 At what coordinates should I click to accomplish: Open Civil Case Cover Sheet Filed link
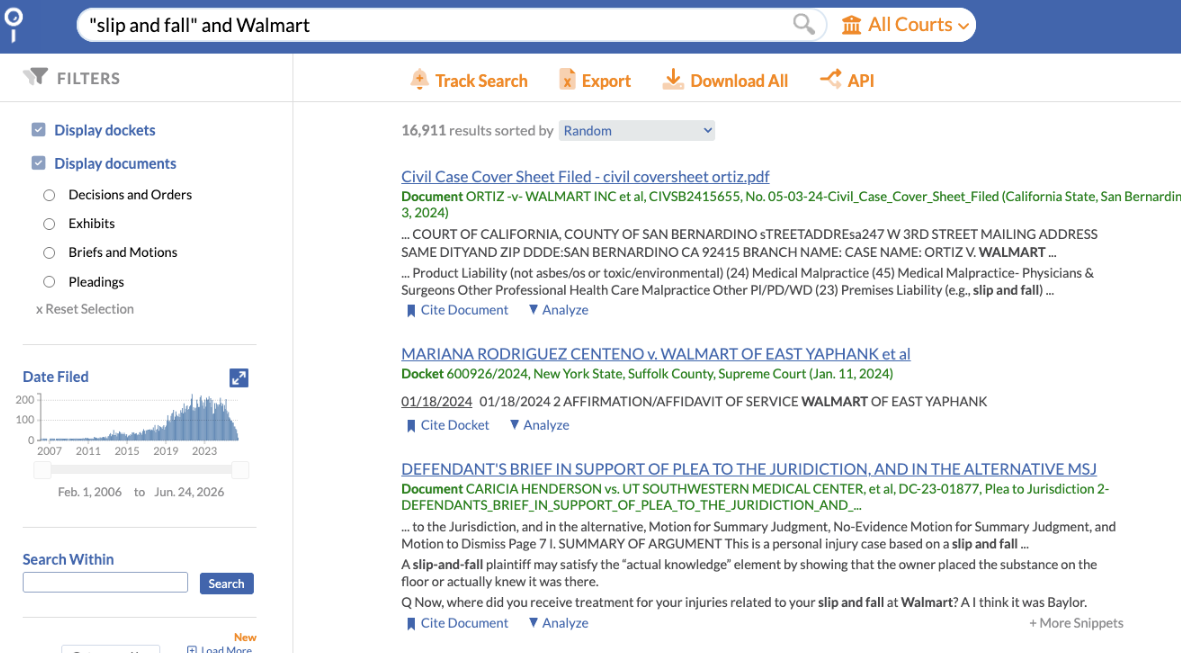pos(585,176)
